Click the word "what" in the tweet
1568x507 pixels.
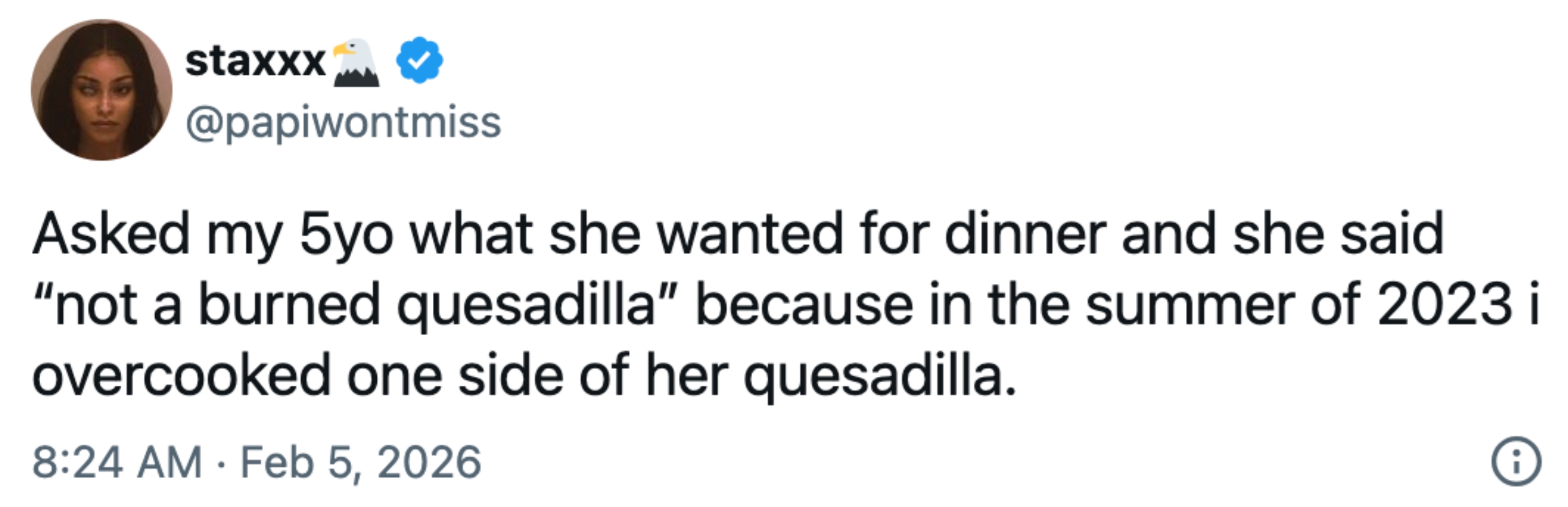point(471,235)
